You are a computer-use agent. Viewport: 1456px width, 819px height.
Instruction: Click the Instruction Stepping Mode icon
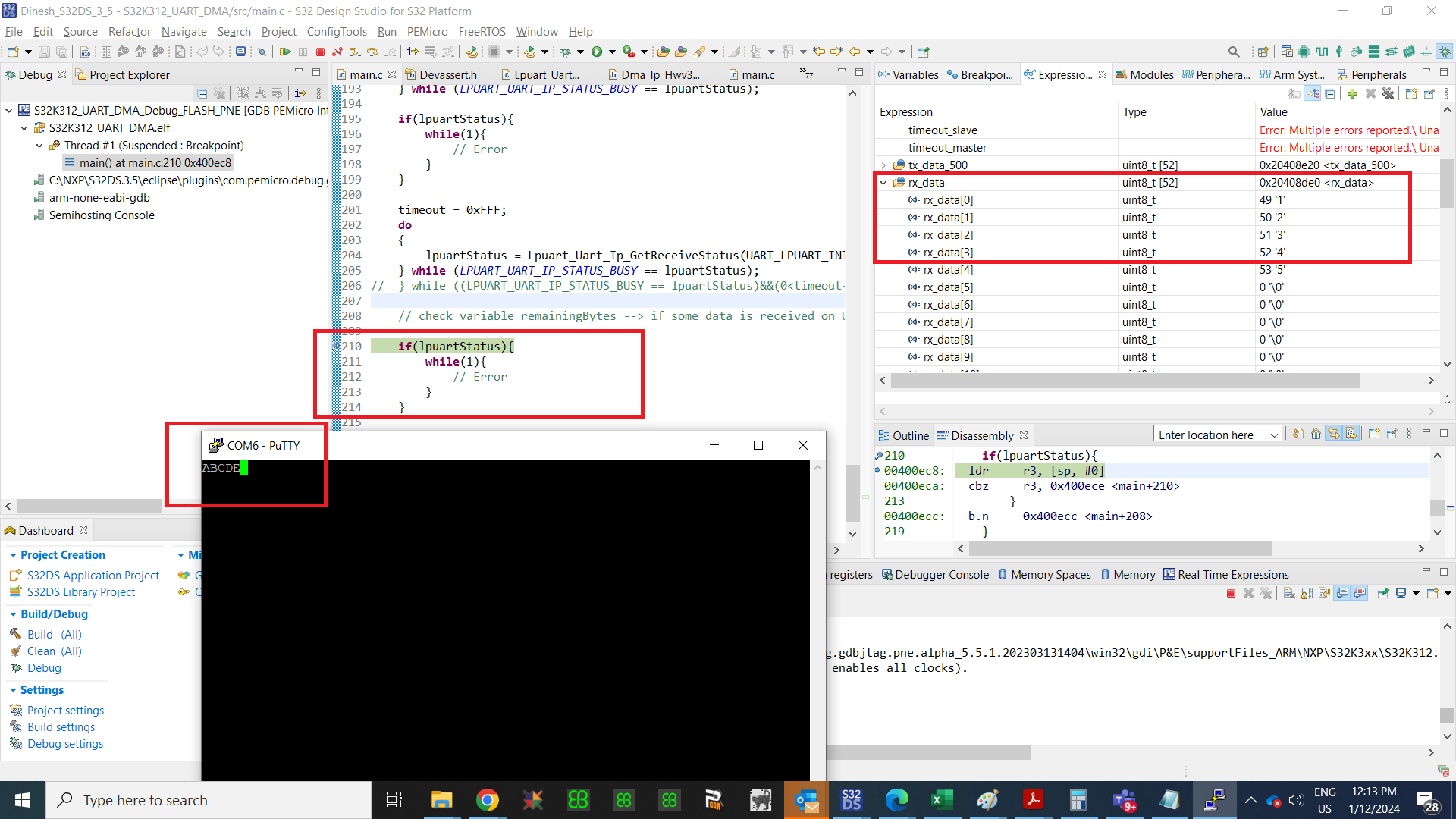click(413, 52)
